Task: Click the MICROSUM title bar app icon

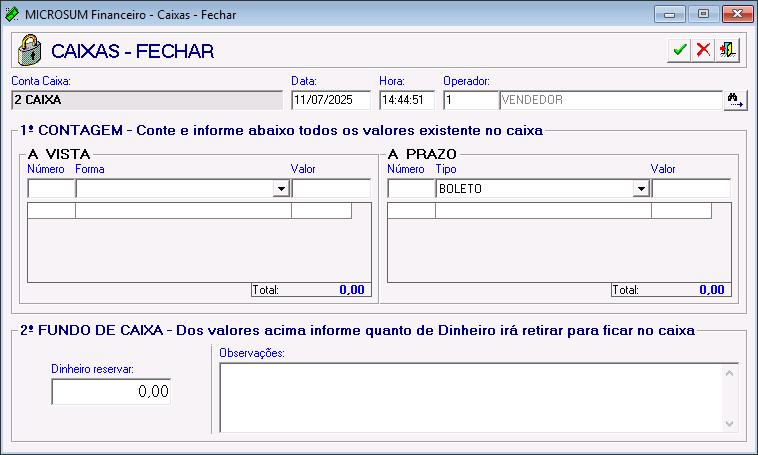Action: (12, 15)
